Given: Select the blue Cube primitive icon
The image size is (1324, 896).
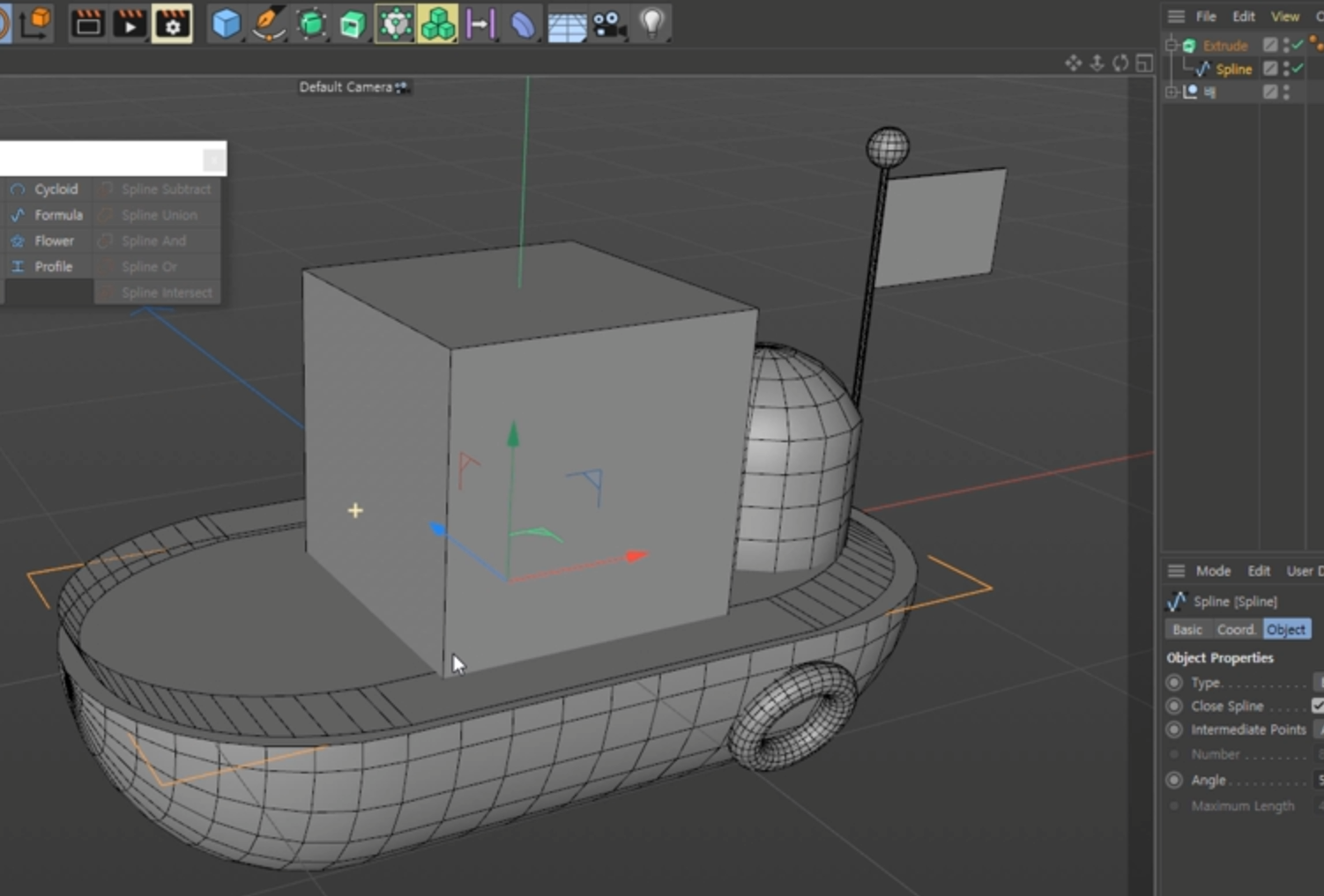Looking at the screenshot, I should [226, 23].
